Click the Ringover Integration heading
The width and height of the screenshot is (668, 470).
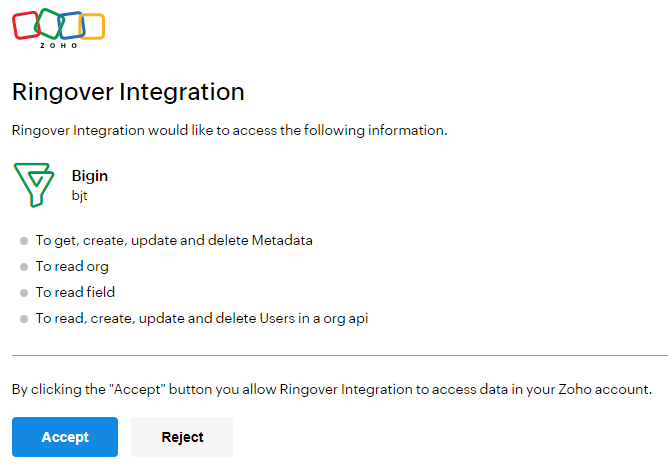click(128, 92)
